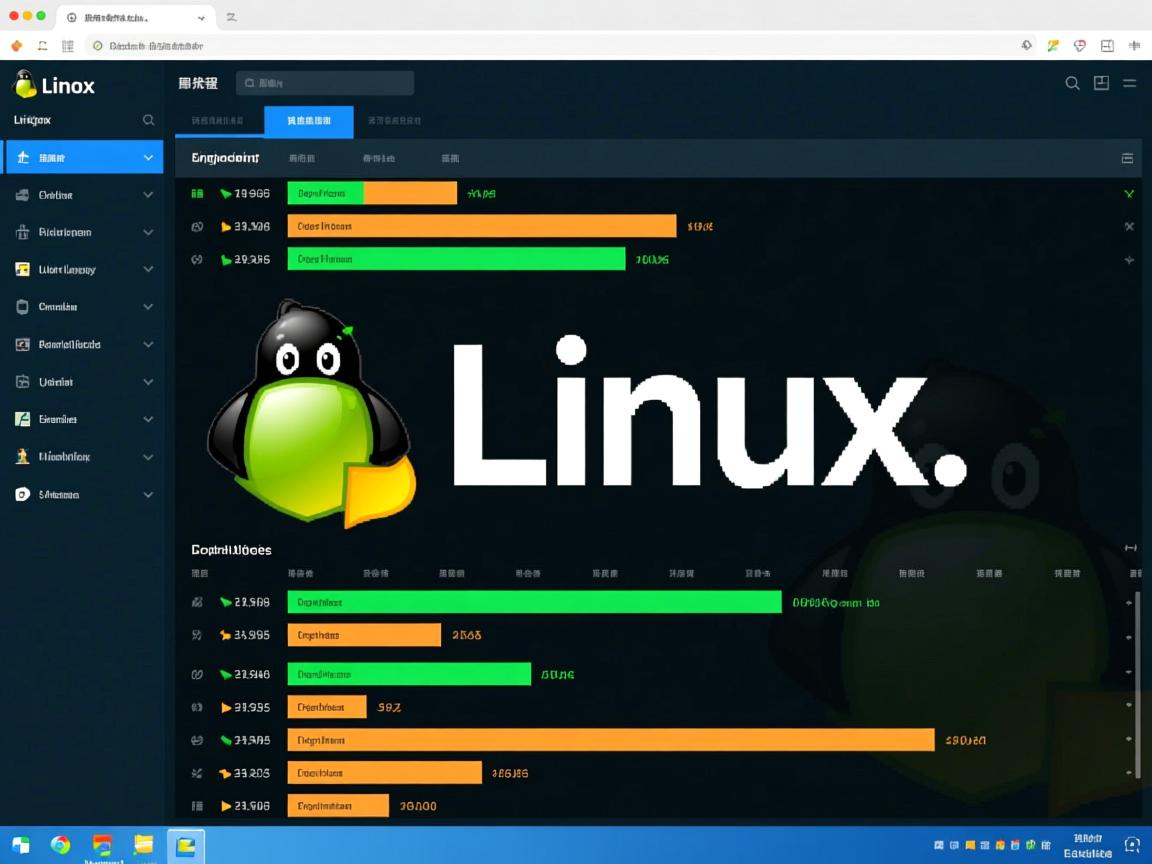Click the Engjnodoint column header label
Screen dimensions: 1152x864
point(224,157)
